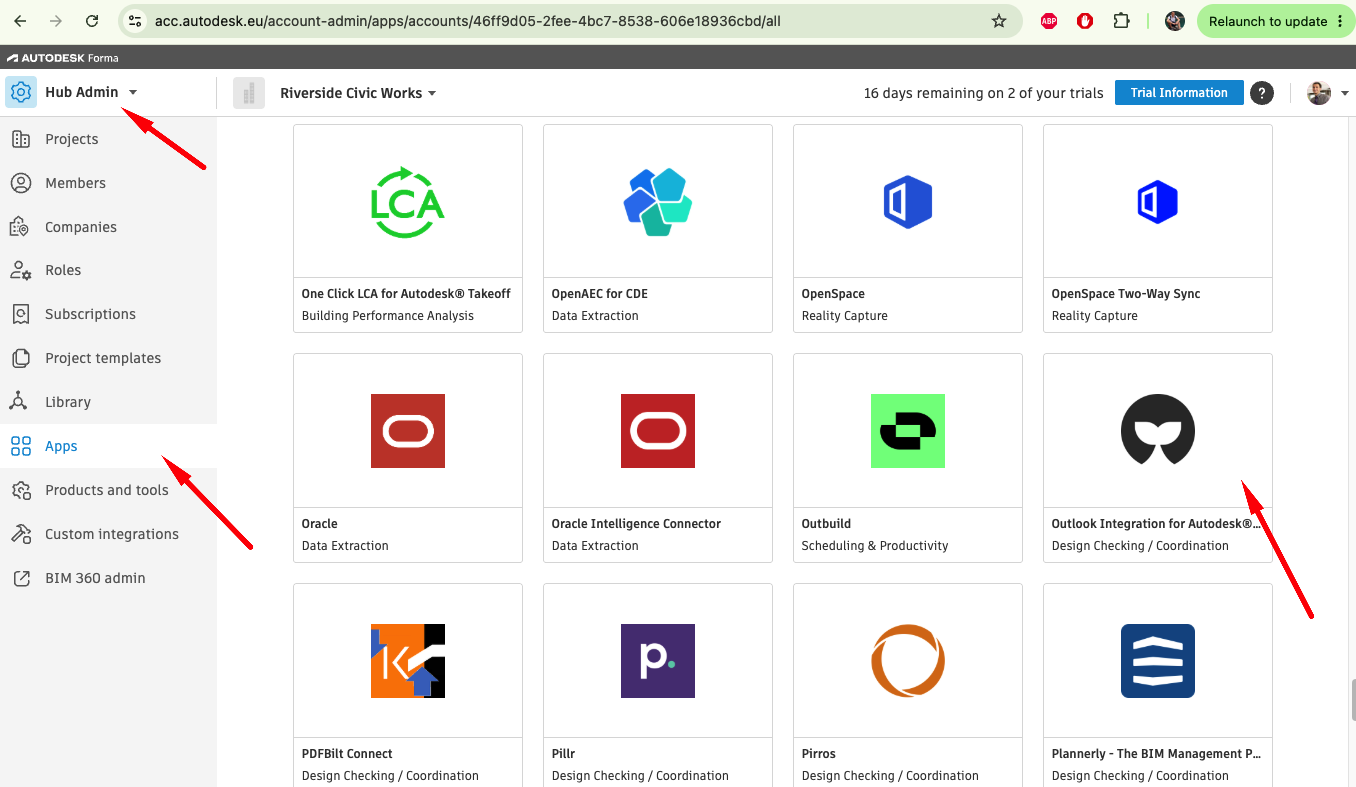Viewport: 1356px width, 787px height.
Task: Select Apps in the sidebar
Action: (x=108, y=446)
